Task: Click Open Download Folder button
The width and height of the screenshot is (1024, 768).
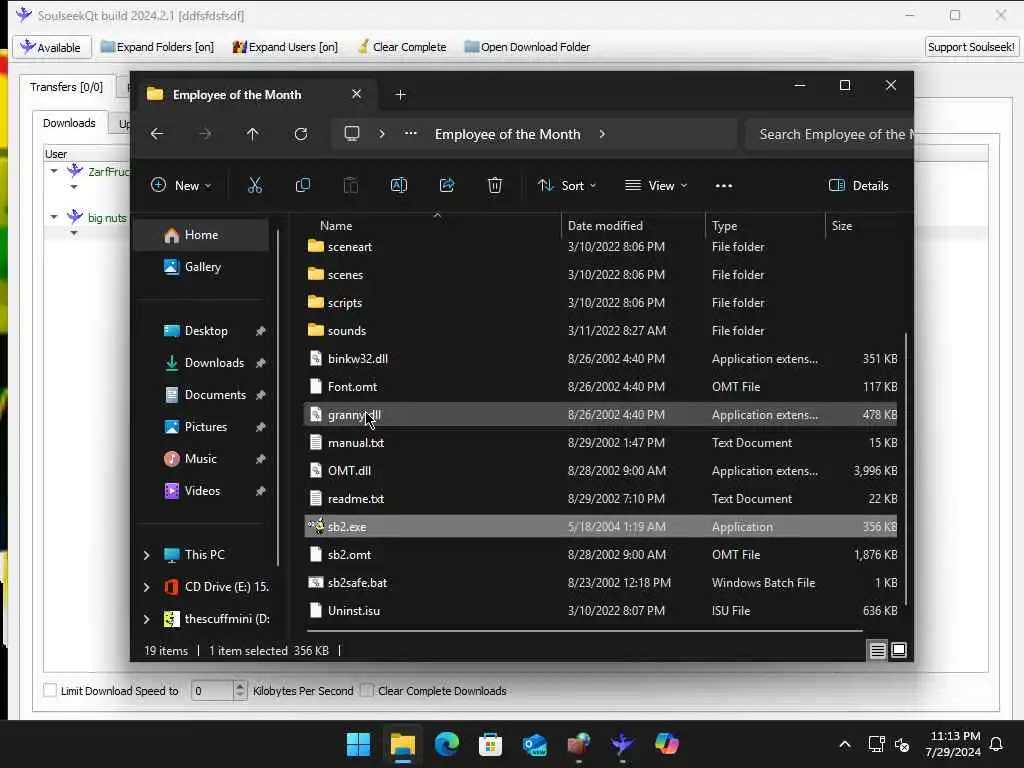Action: click(527, 47)
